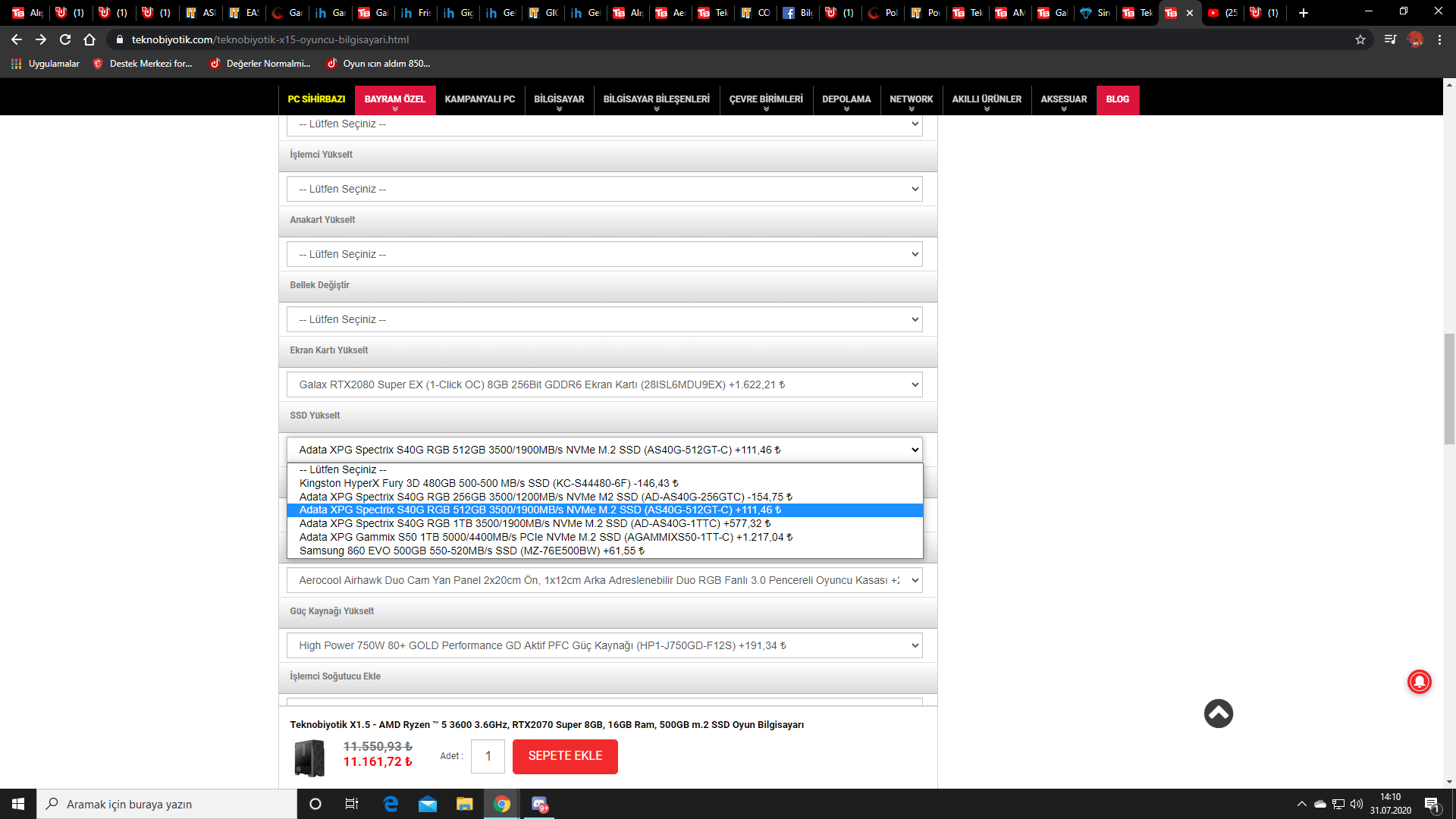Click the home page icon
Viewport: 1456px width, 819px height.
(89, 39)
